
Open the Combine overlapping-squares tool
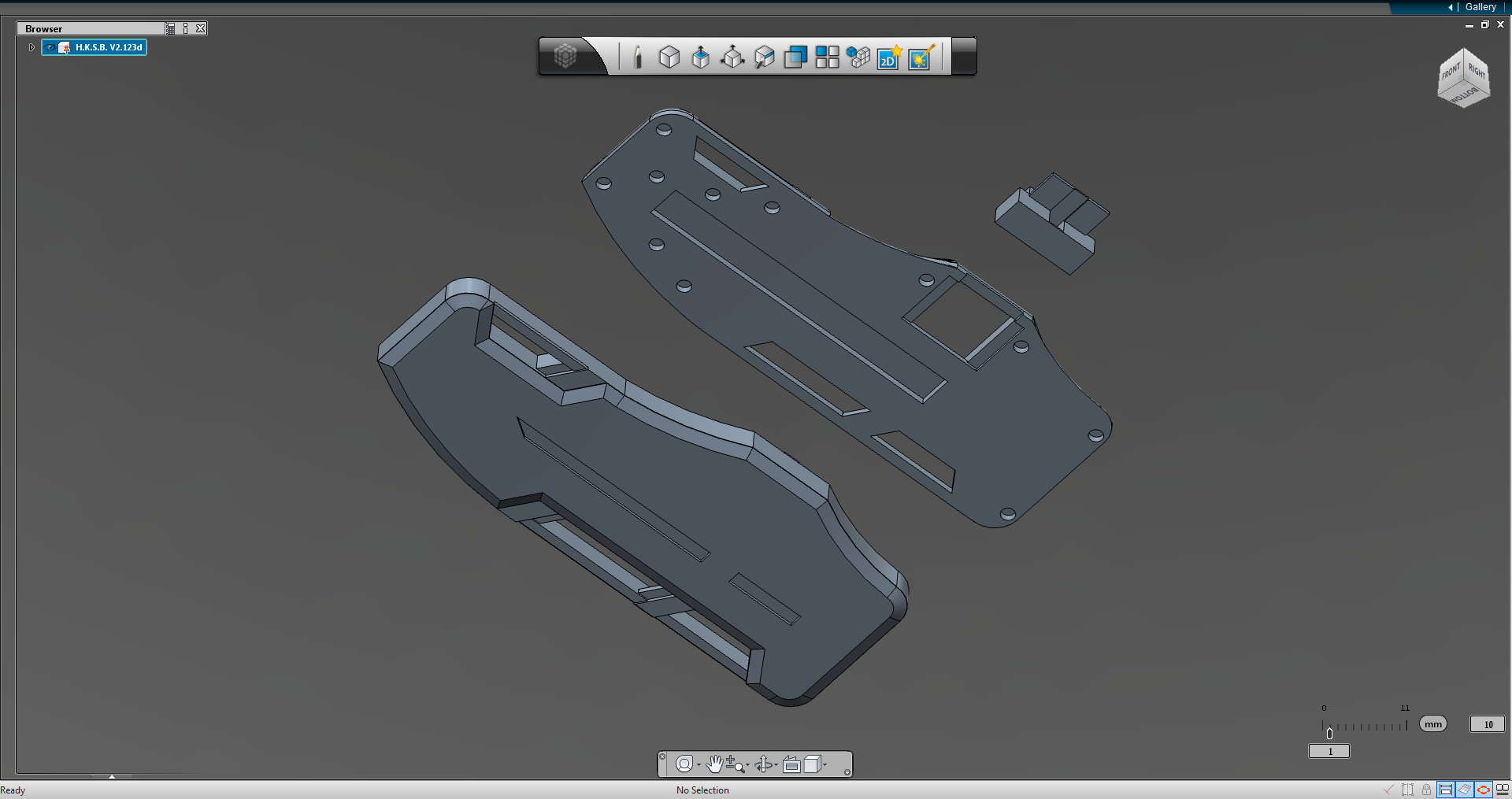point(795,57)
